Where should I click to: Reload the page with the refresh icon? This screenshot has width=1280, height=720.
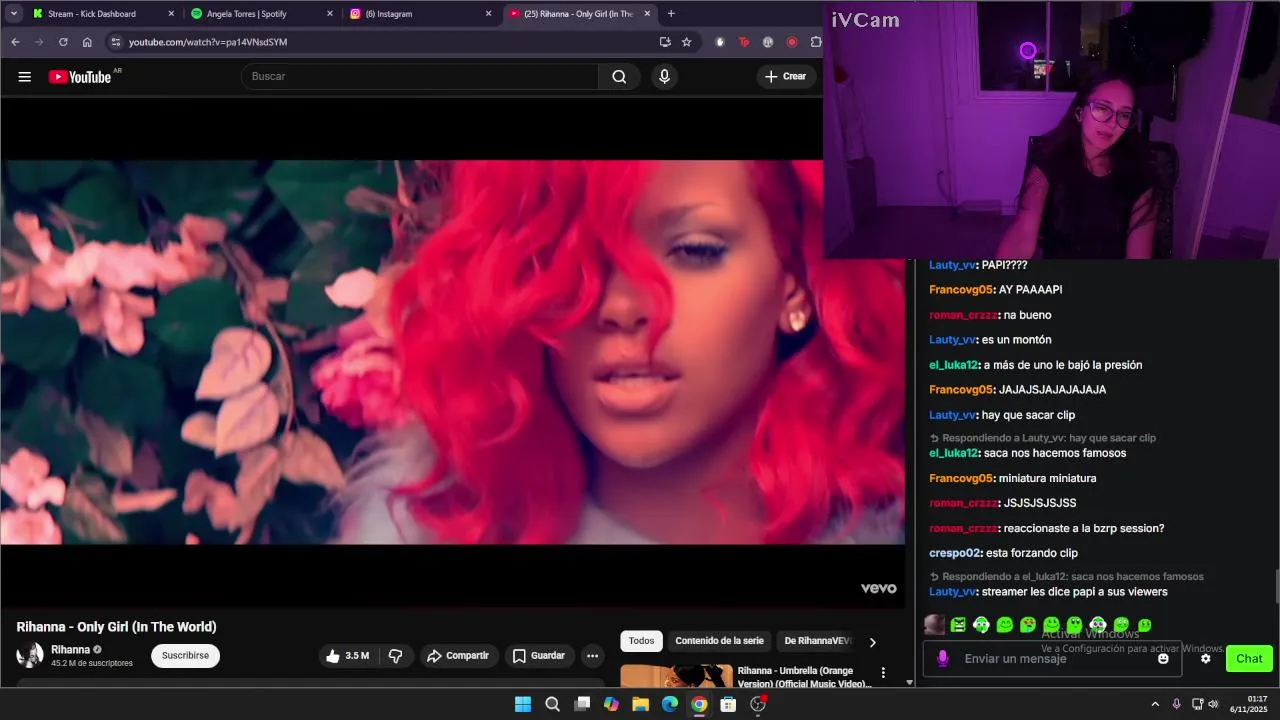point(63,42)
